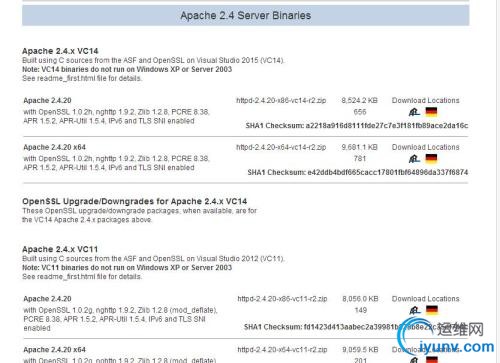500x363 pixels.
Task: Open the httpd-2.4.20-x86-vc14-r2.zip file link
Action: [281, 100]
